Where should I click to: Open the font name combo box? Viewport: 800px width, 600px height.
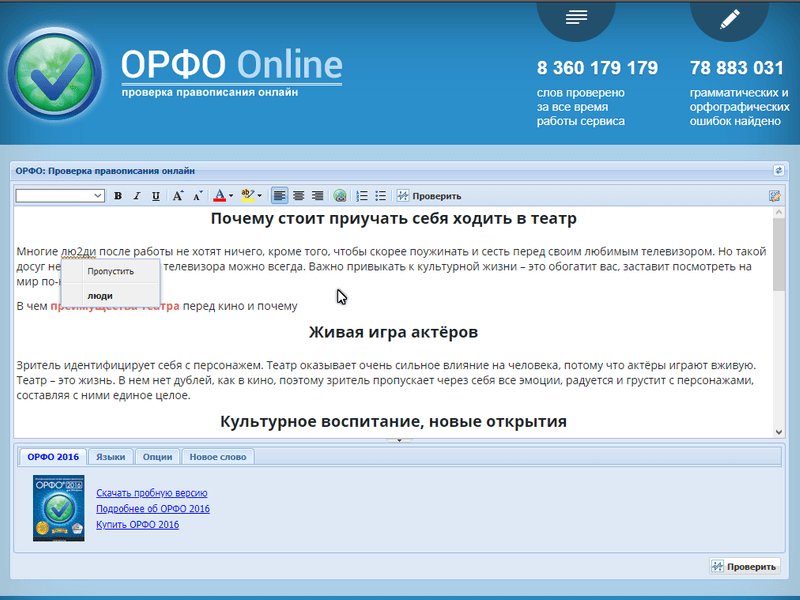click(60, 196)
